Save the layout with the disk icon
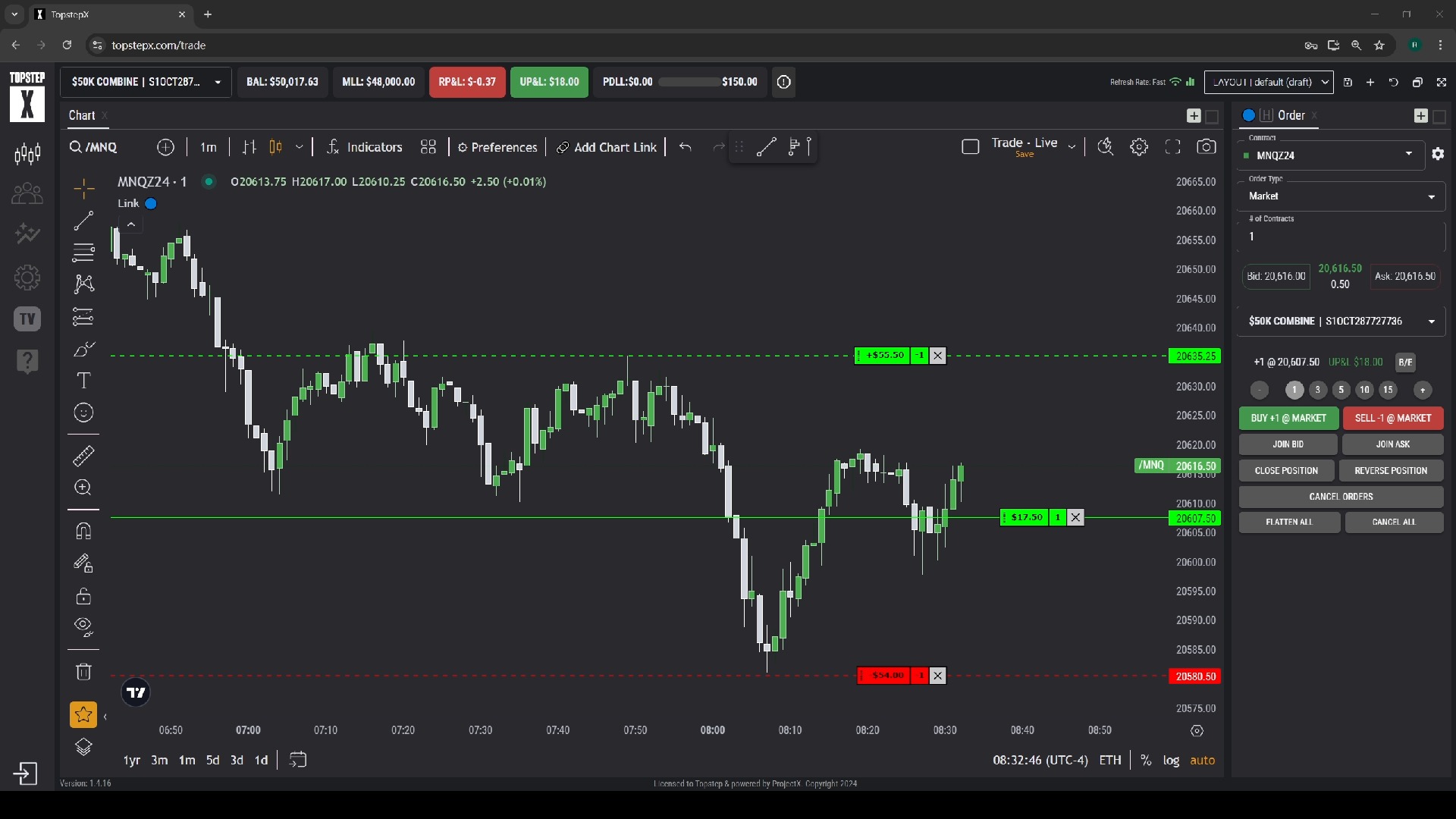 (1348, 82)
